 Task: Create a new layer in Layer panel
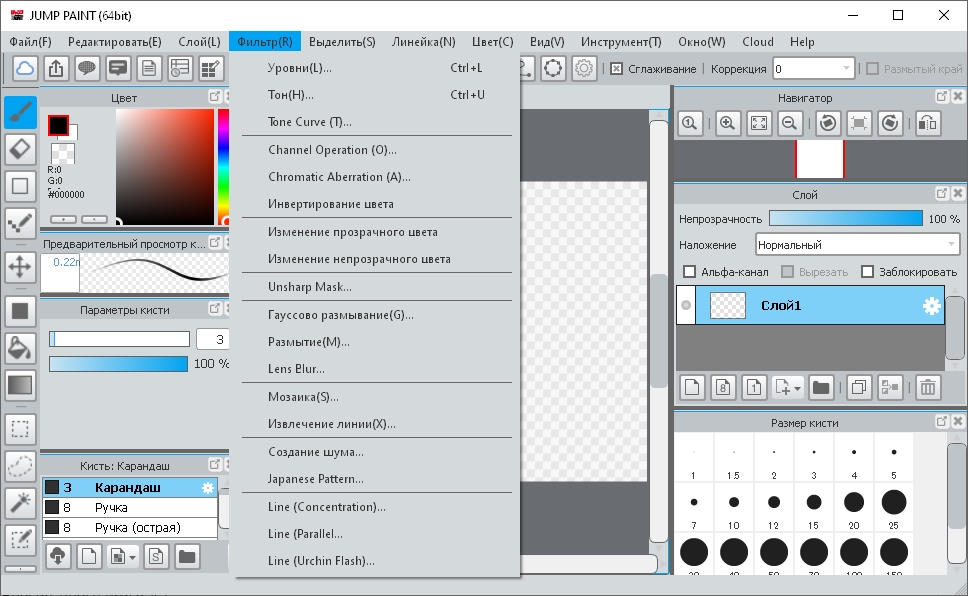692,387
